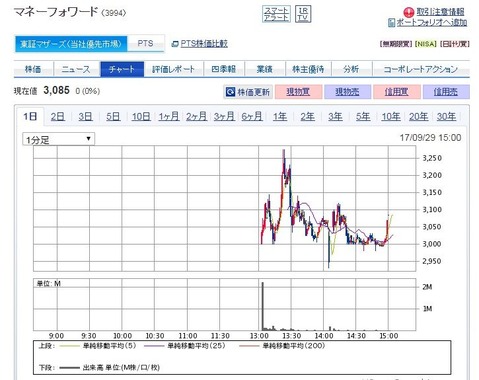Screen dimensions: 479x380
Task: Select the 2年 chart period
Action: pos(307,116)
